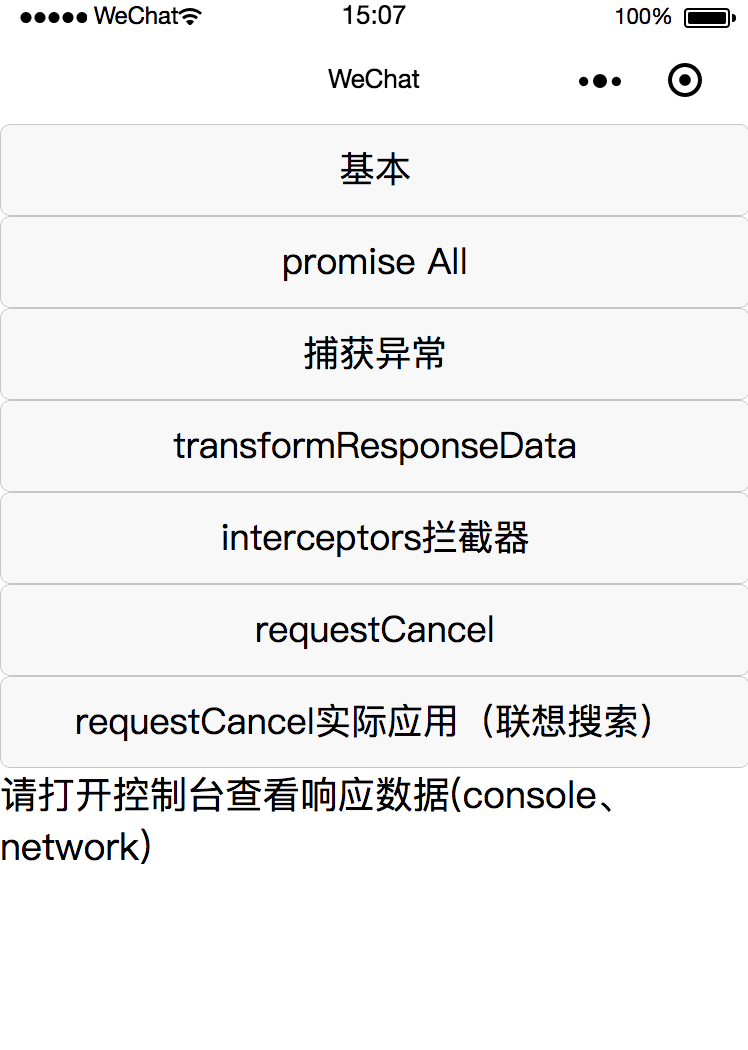Tap the 15:07 clock in status bar
This screenshot has height=1050, width=748.
point(374,16)
